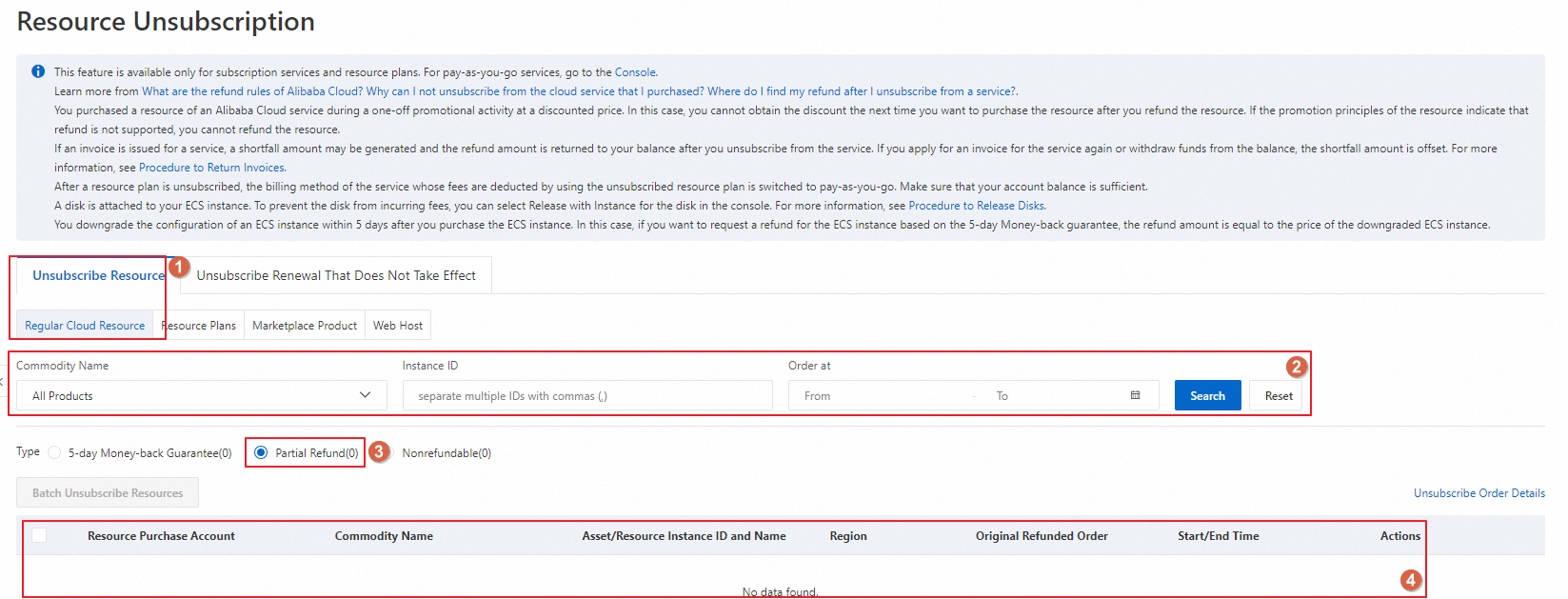Screen dimensions: 1568x599
Task: Click Batch Unsubscribe Resources button
Action: [108, 492]
